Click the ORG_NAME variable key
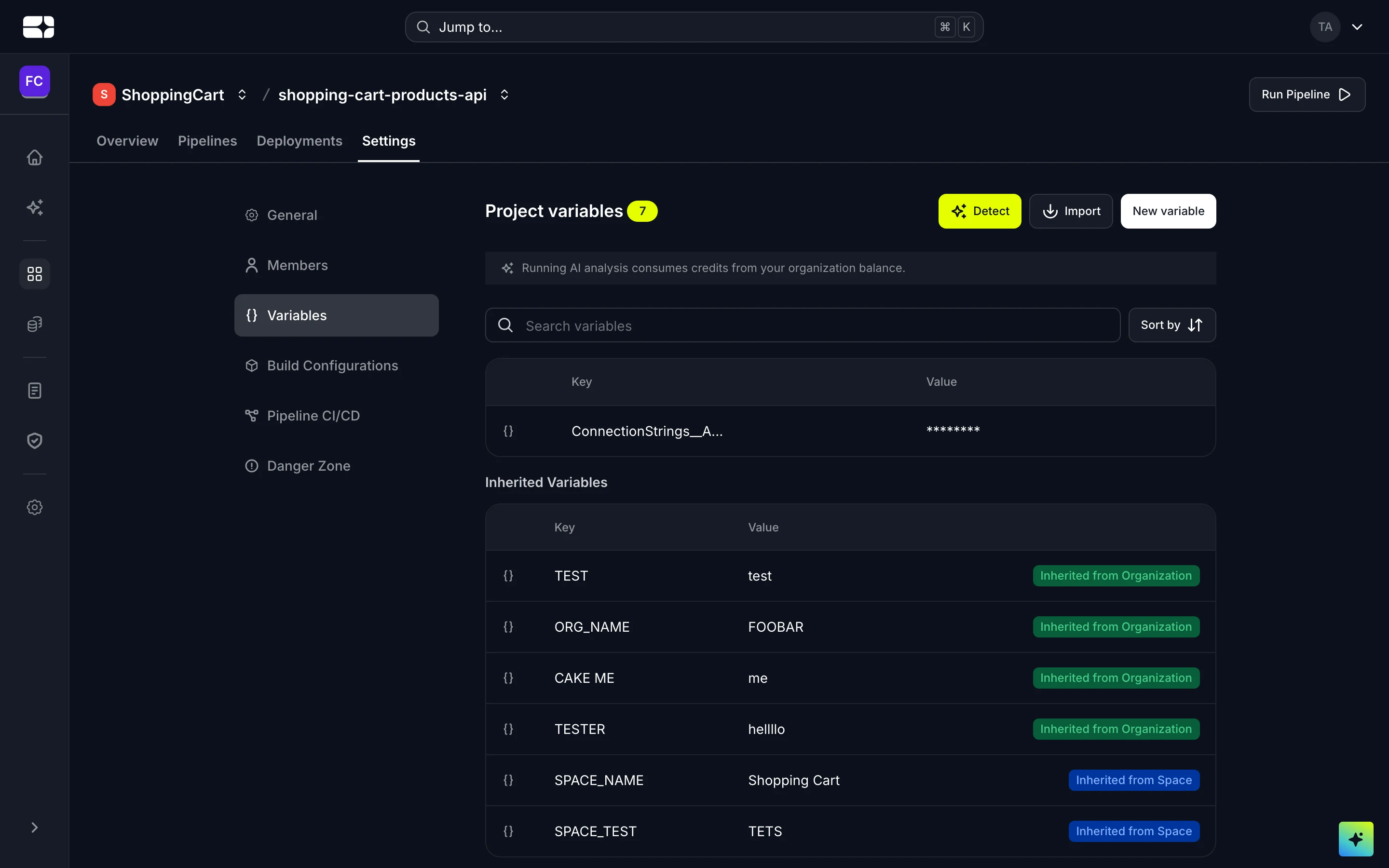The height and width of the screenshot is (868, 1389). [592, 627]
